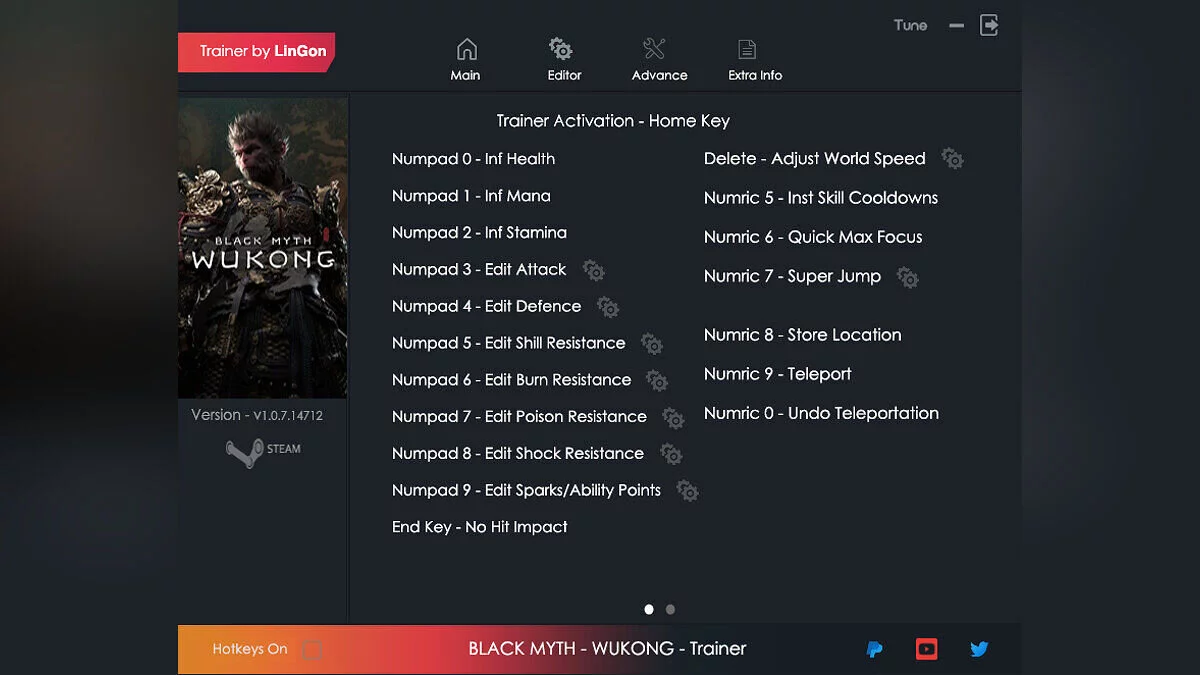
Task: Open the YouTube channel icon
Action: (927, 650)
